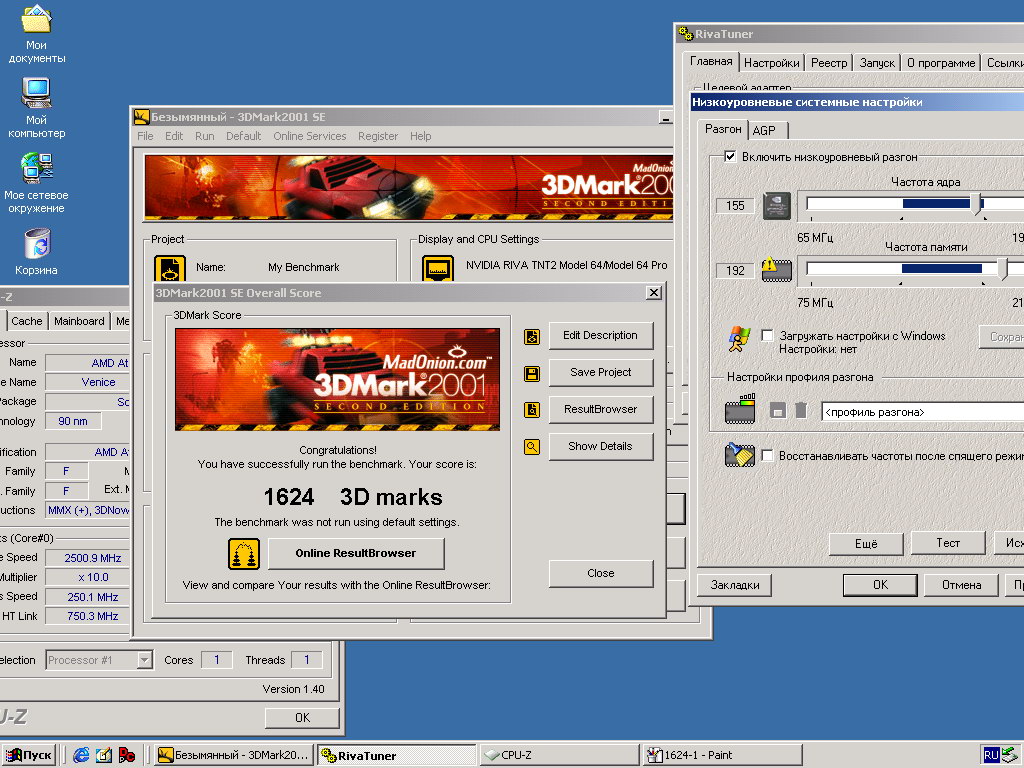Click the Display and CPU Settings monitor icon
The width and height of the screenshot is (1024, 768).
(438, 268)
